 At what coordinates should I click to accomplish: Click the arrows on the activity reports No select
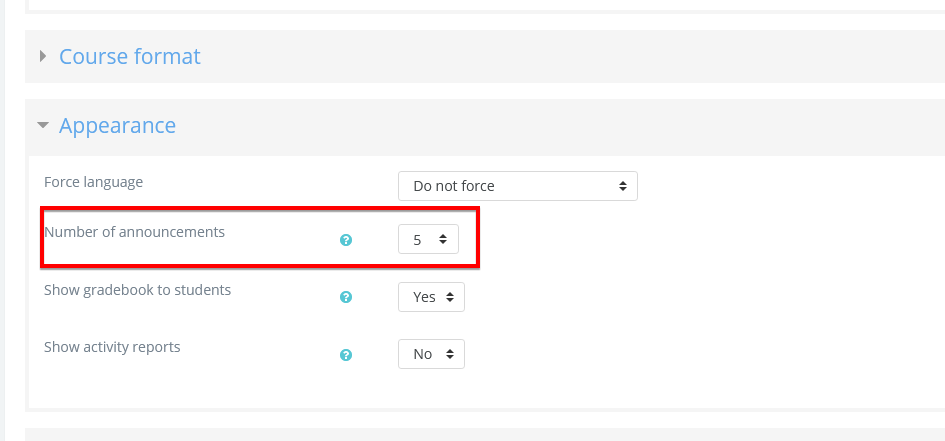click(449, 354)
